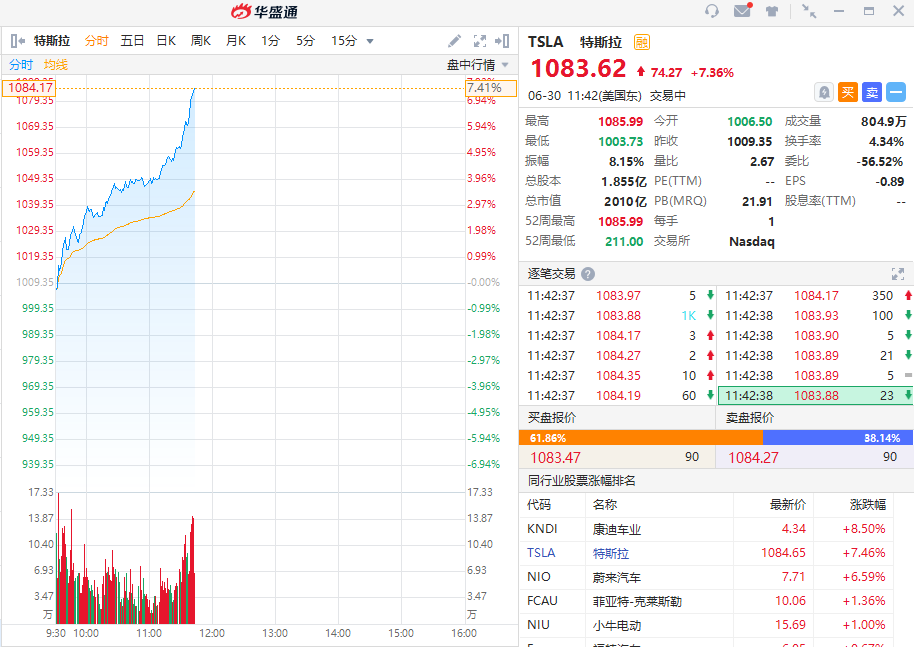
Task: Click the large 1083.62 last price
Action: coord(578,68)
